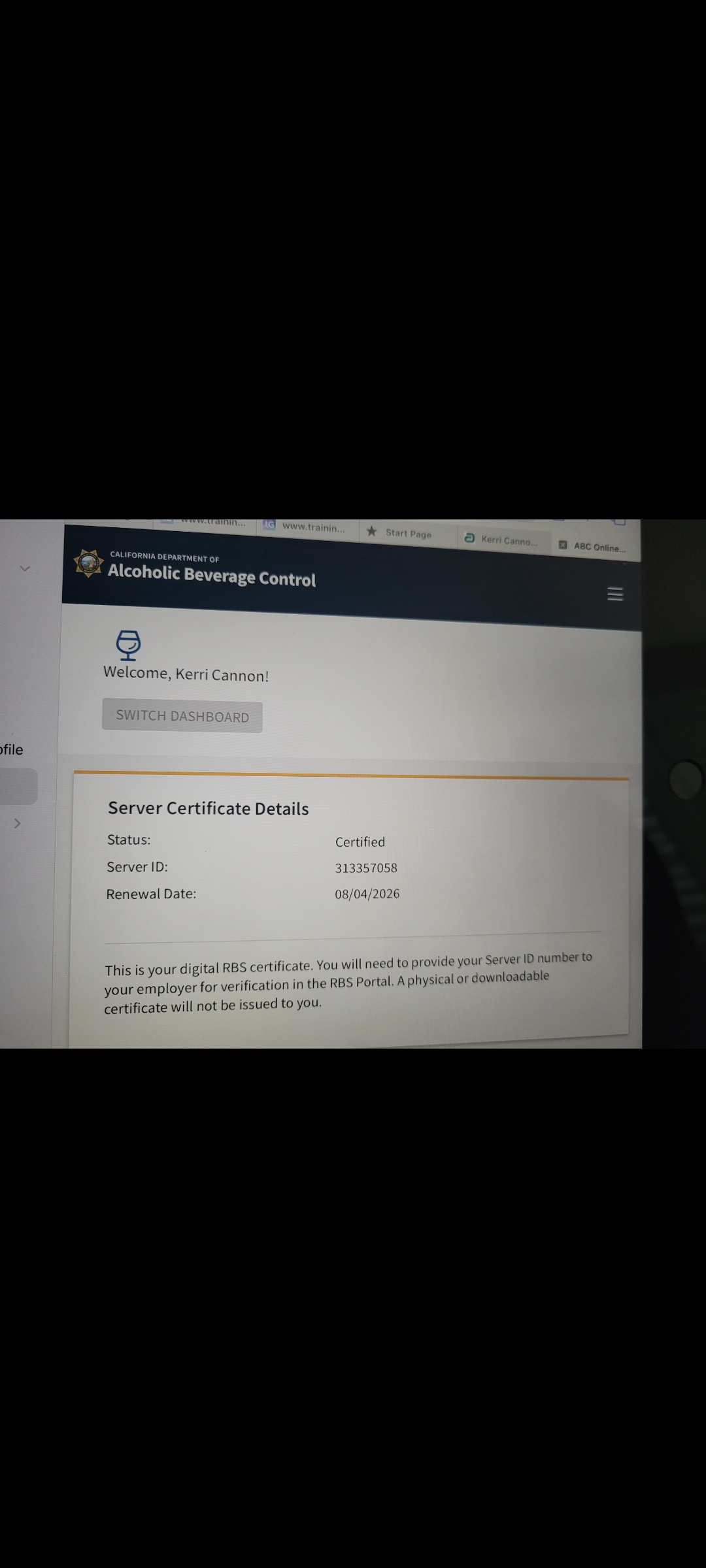706x1568 pixels.
Task: Switch to the ABC Online browser tab
Action: click(599, 547)
